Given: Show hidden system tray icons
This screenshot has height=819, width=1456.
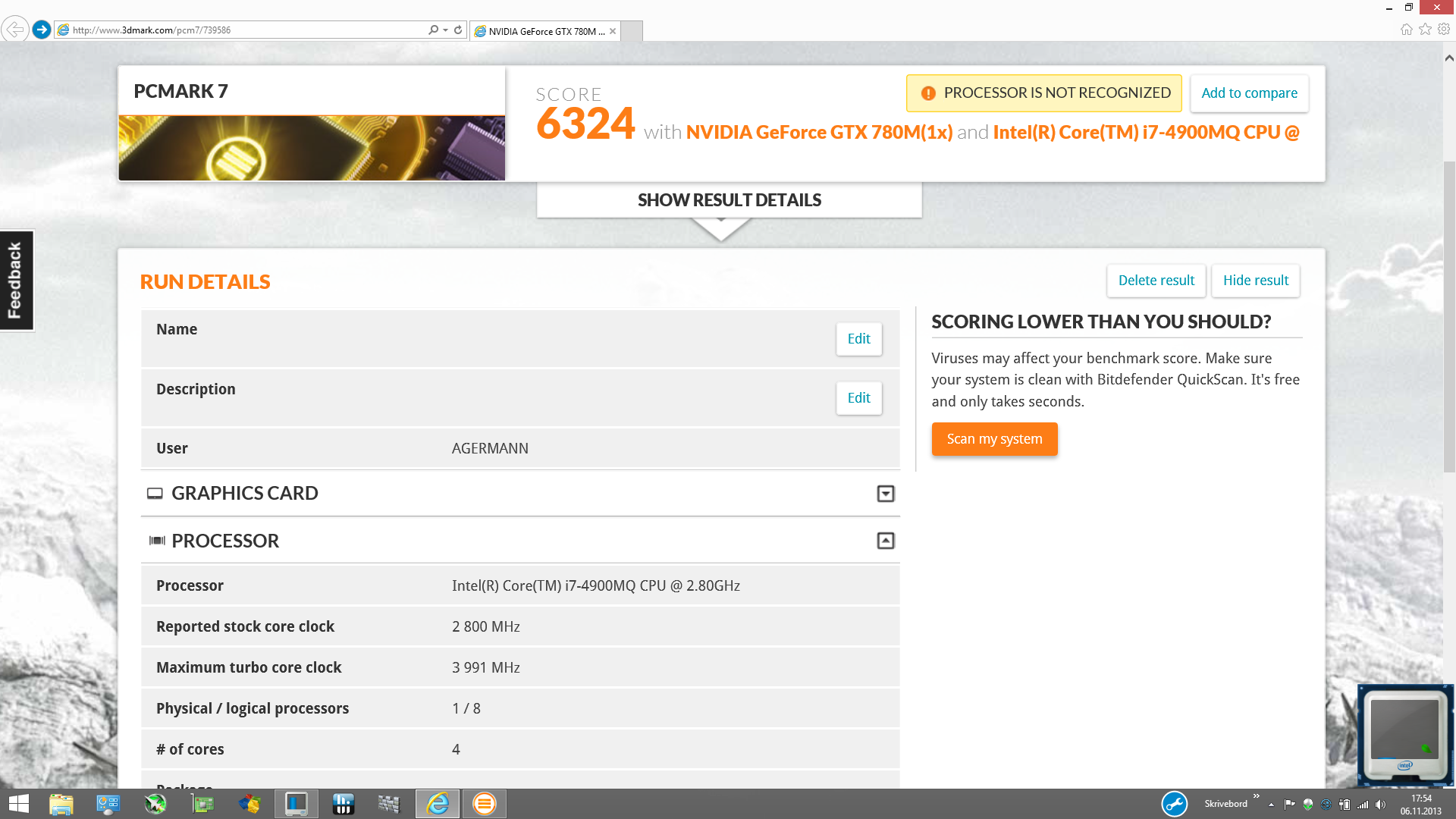Looking at the screenshot, I should [1271, 805].
